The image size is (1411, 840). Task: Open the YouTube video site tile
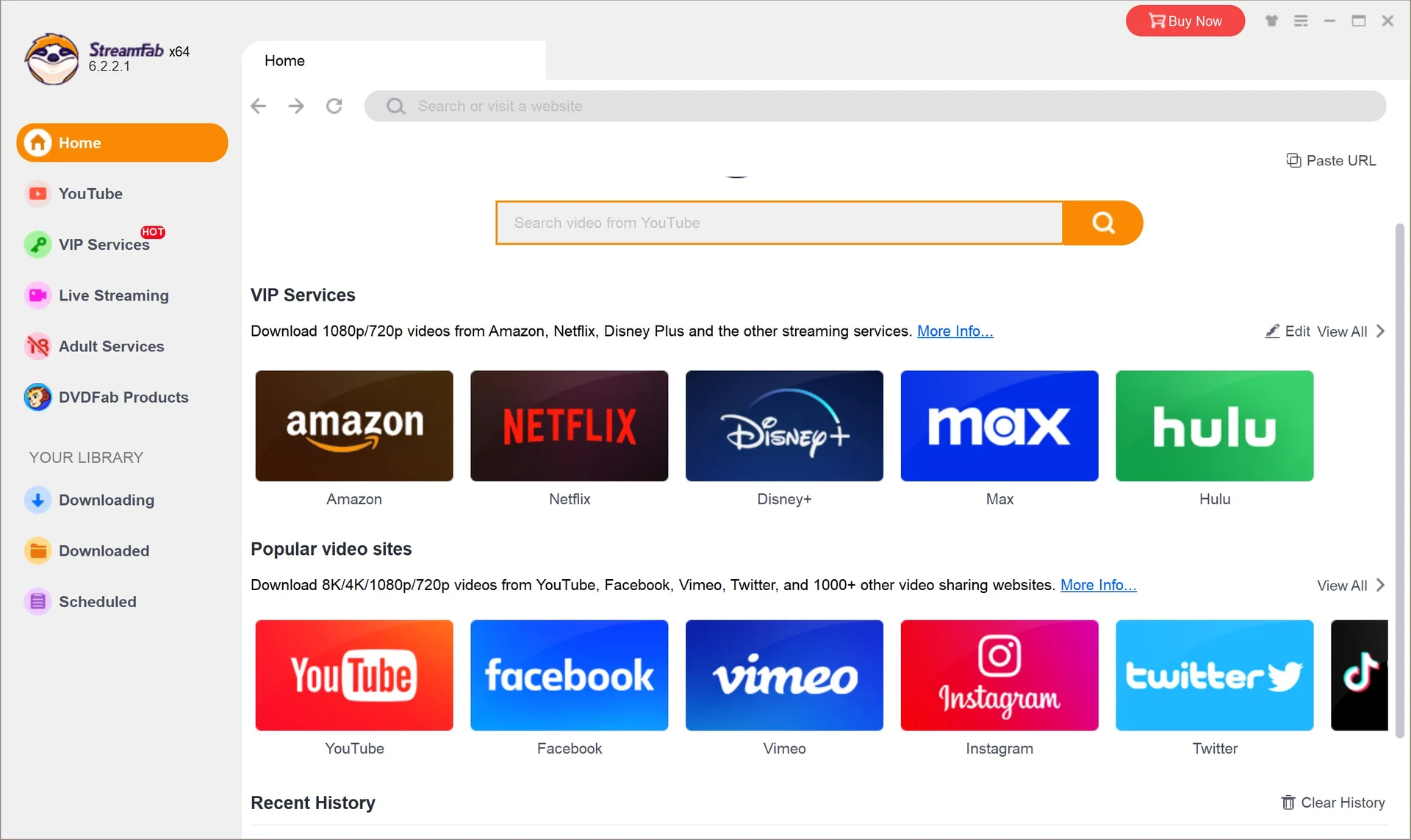[x=354, y=675]
